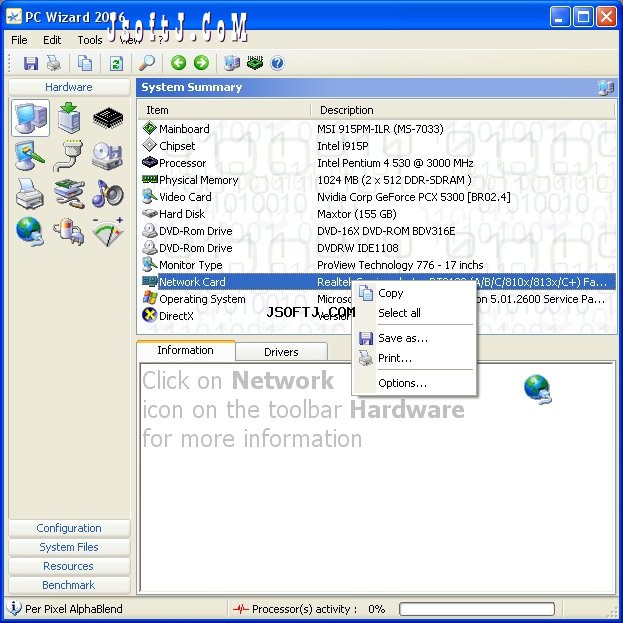The width and height of the screenshot is (623, 623).
Task: Select the DirectX row
Action: 377,316
